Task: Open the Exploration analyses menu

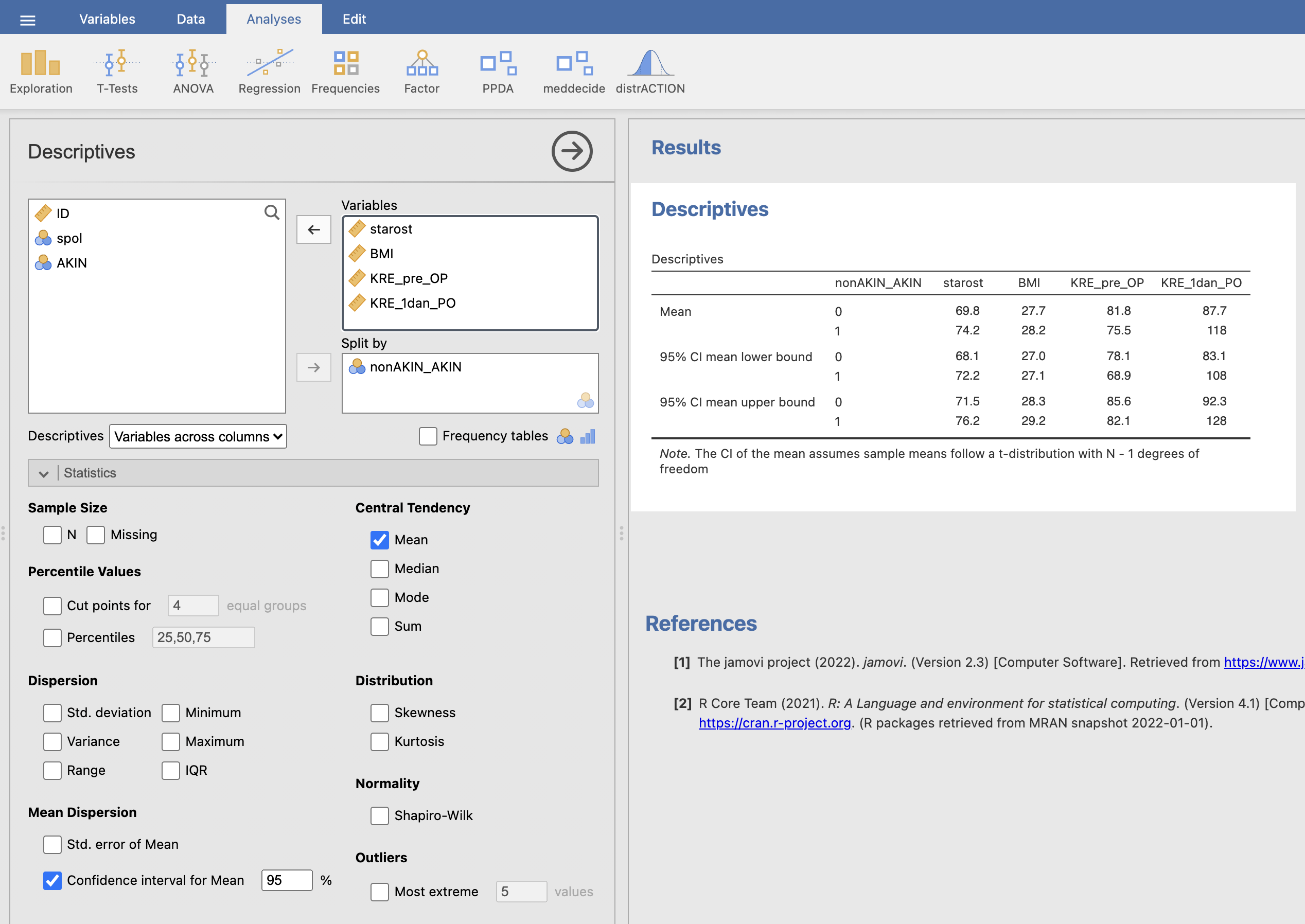Action: [41, 71]
